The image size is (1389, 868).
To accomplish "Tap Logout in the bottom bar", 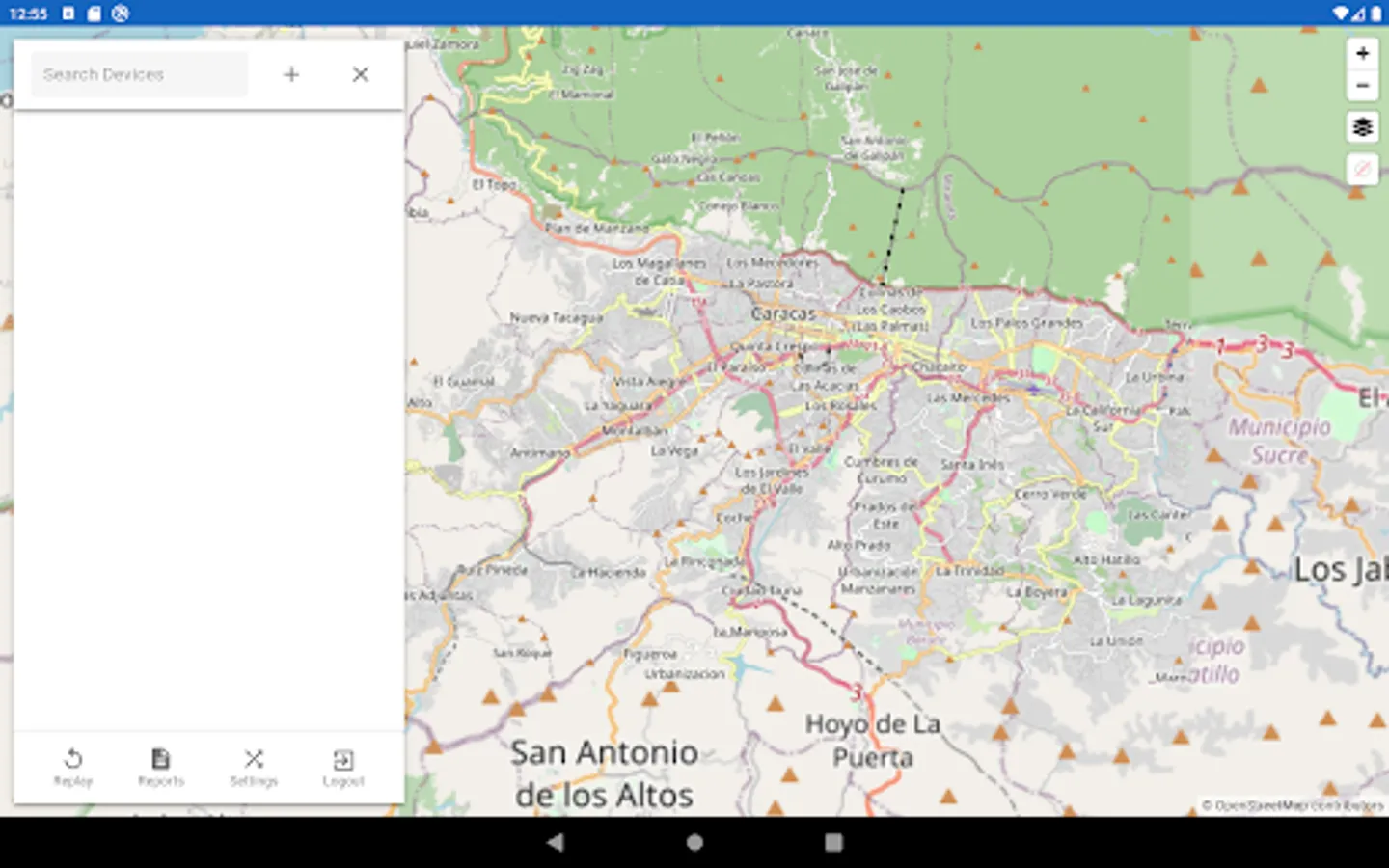I will click(x=343, y=768).
